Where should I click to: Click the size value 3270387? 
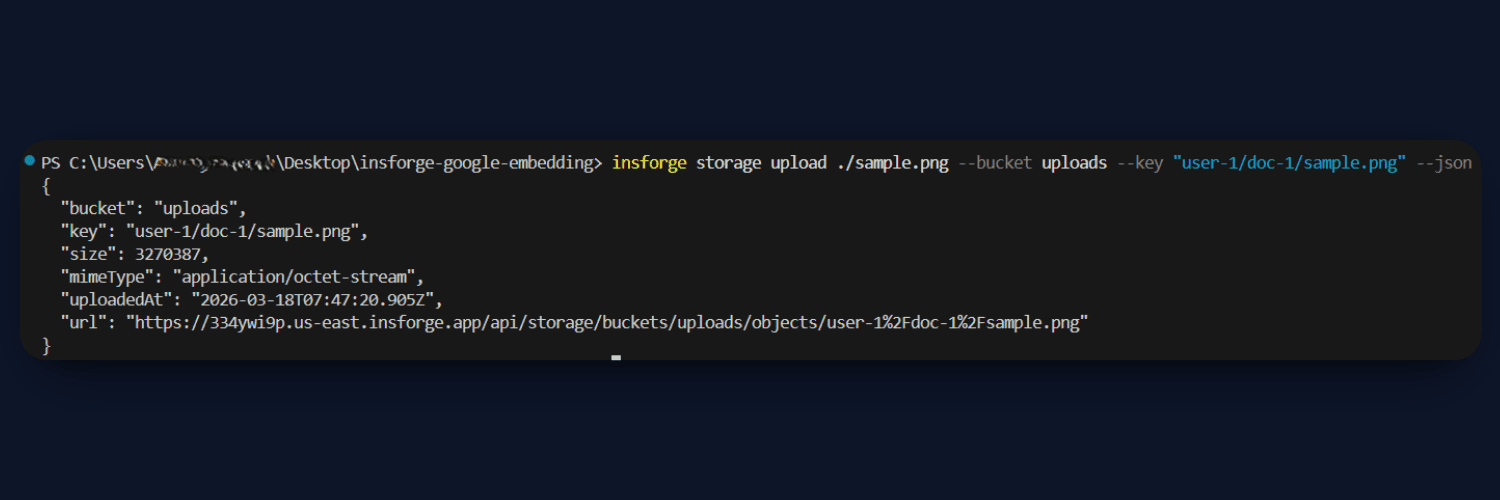(171, 254)
